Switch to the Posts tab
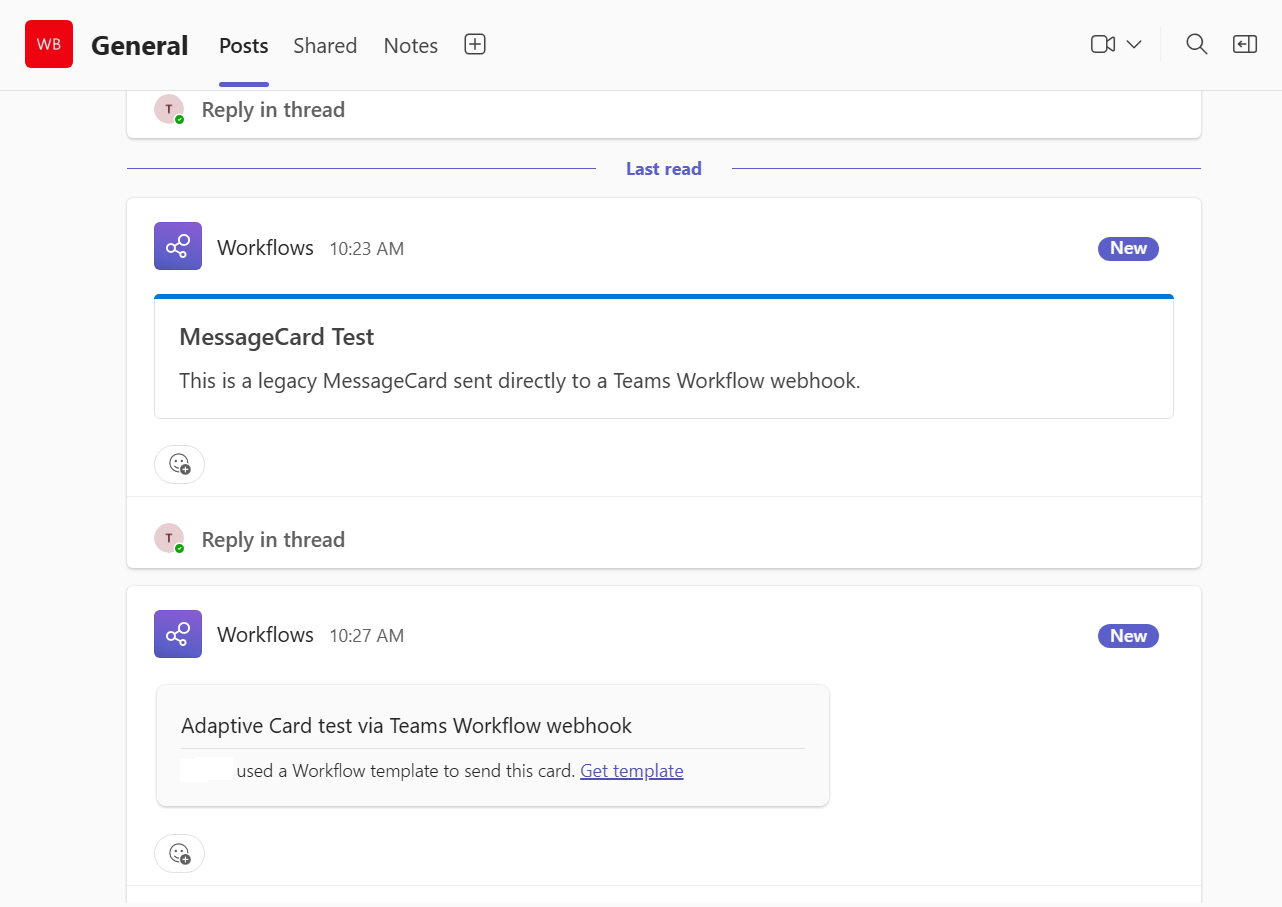 pos(244,46)
